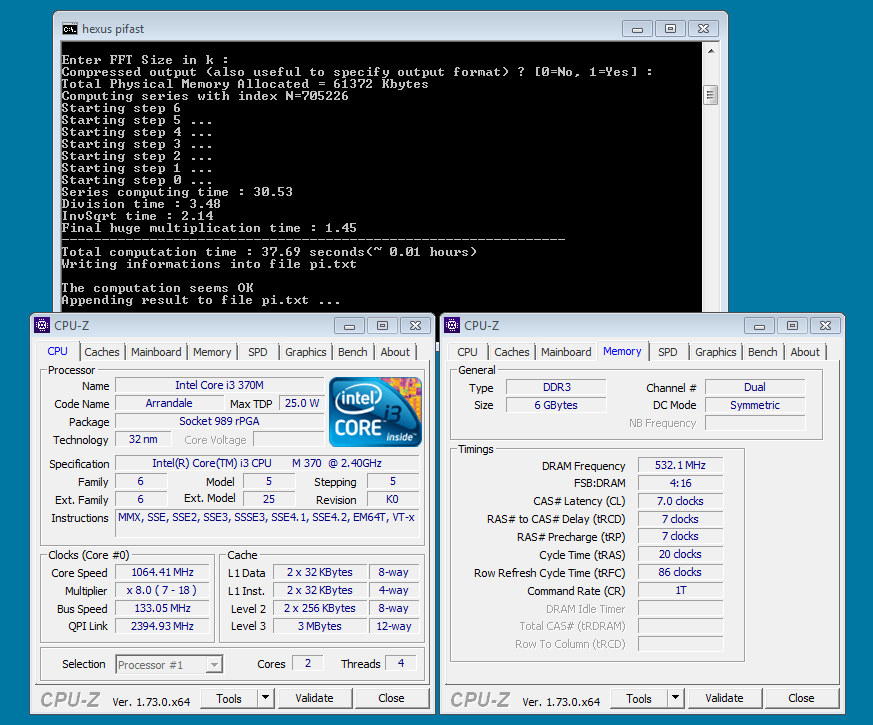Click the CPU-Z app icon in right Memory window title bar

tap(452, 325)
